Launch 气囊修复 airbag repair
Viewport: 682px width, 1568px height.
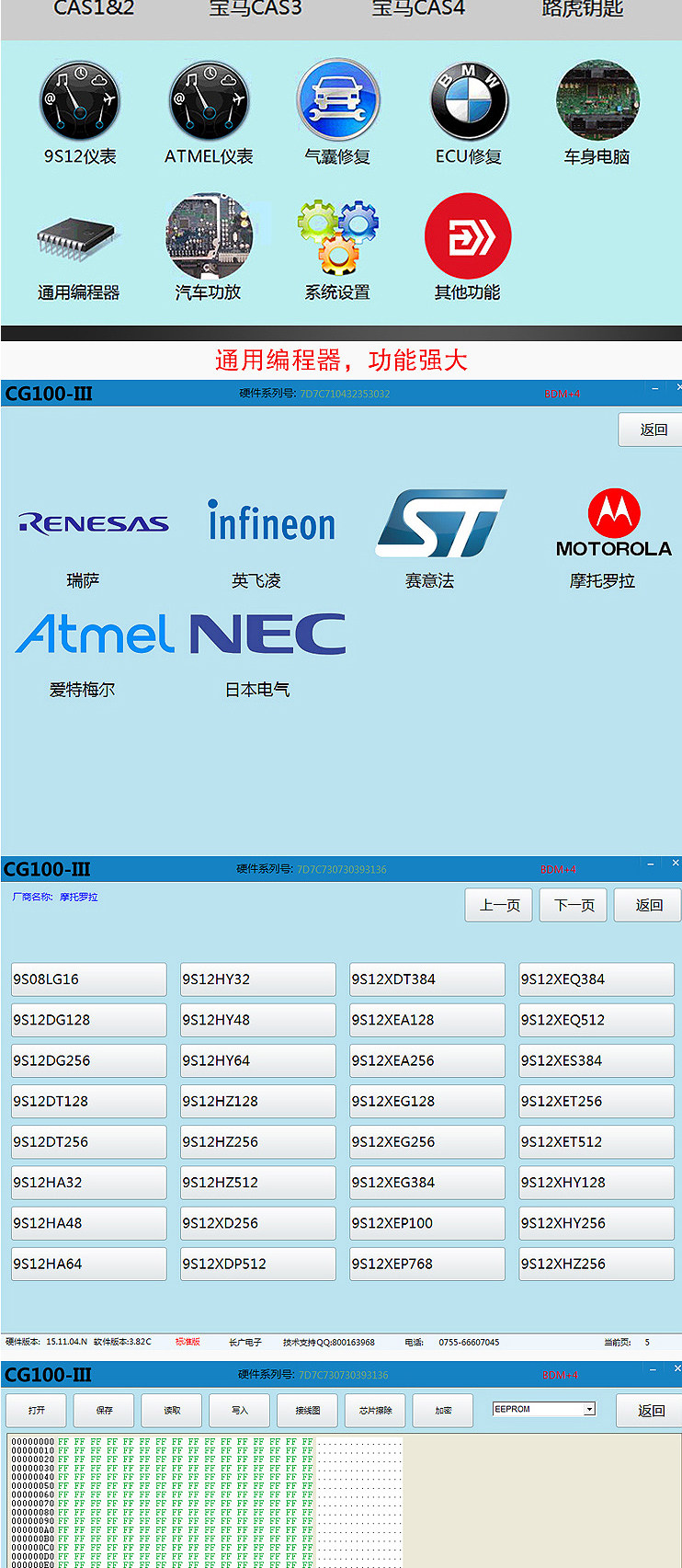[x=337, y=99]
